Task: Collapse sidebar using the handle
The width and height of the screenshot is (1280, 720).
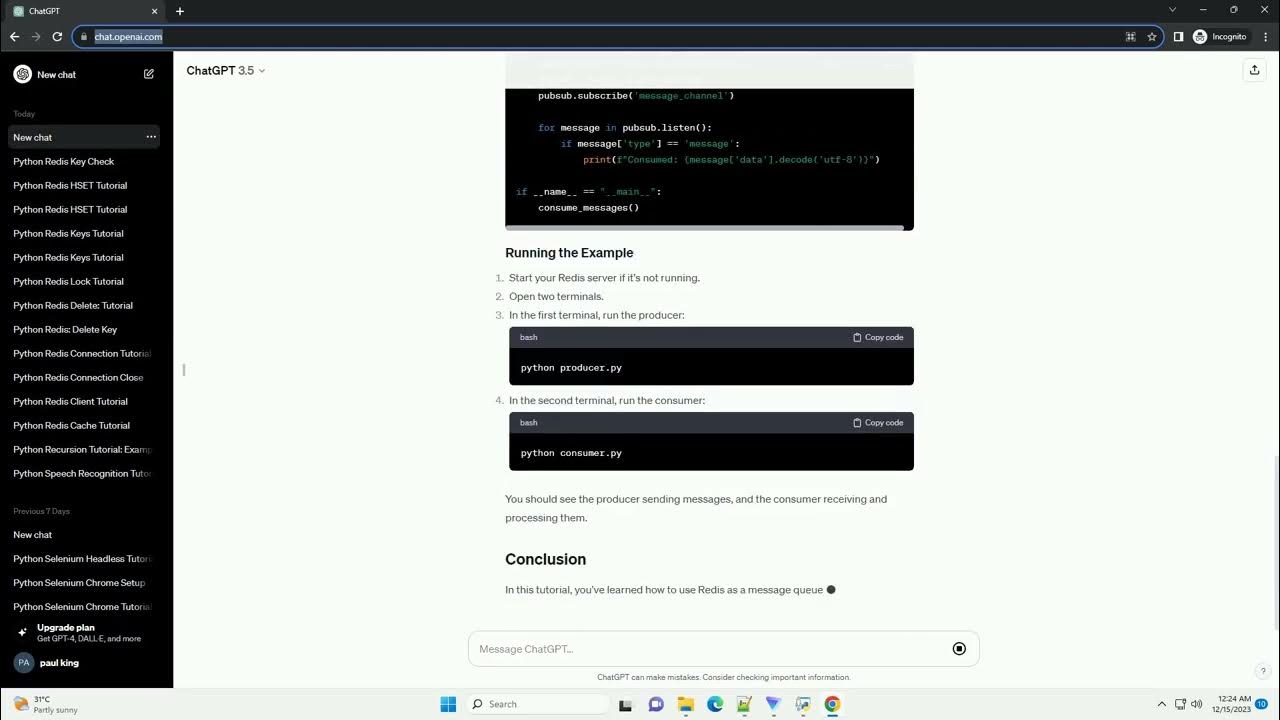Action: pos(184,370)
